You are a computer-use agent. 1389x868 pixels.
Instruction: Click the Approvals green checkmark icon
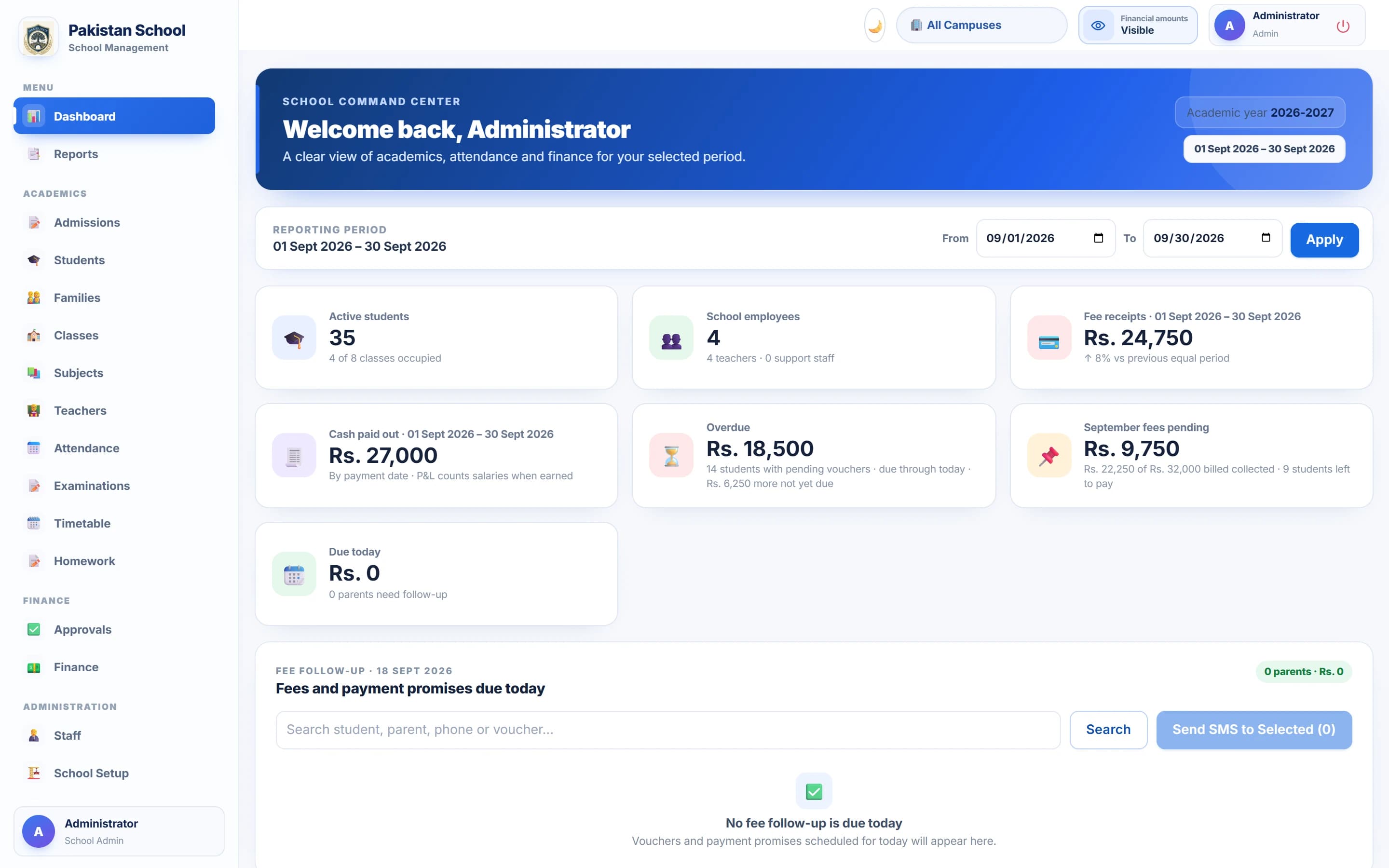tap(34, 630)
